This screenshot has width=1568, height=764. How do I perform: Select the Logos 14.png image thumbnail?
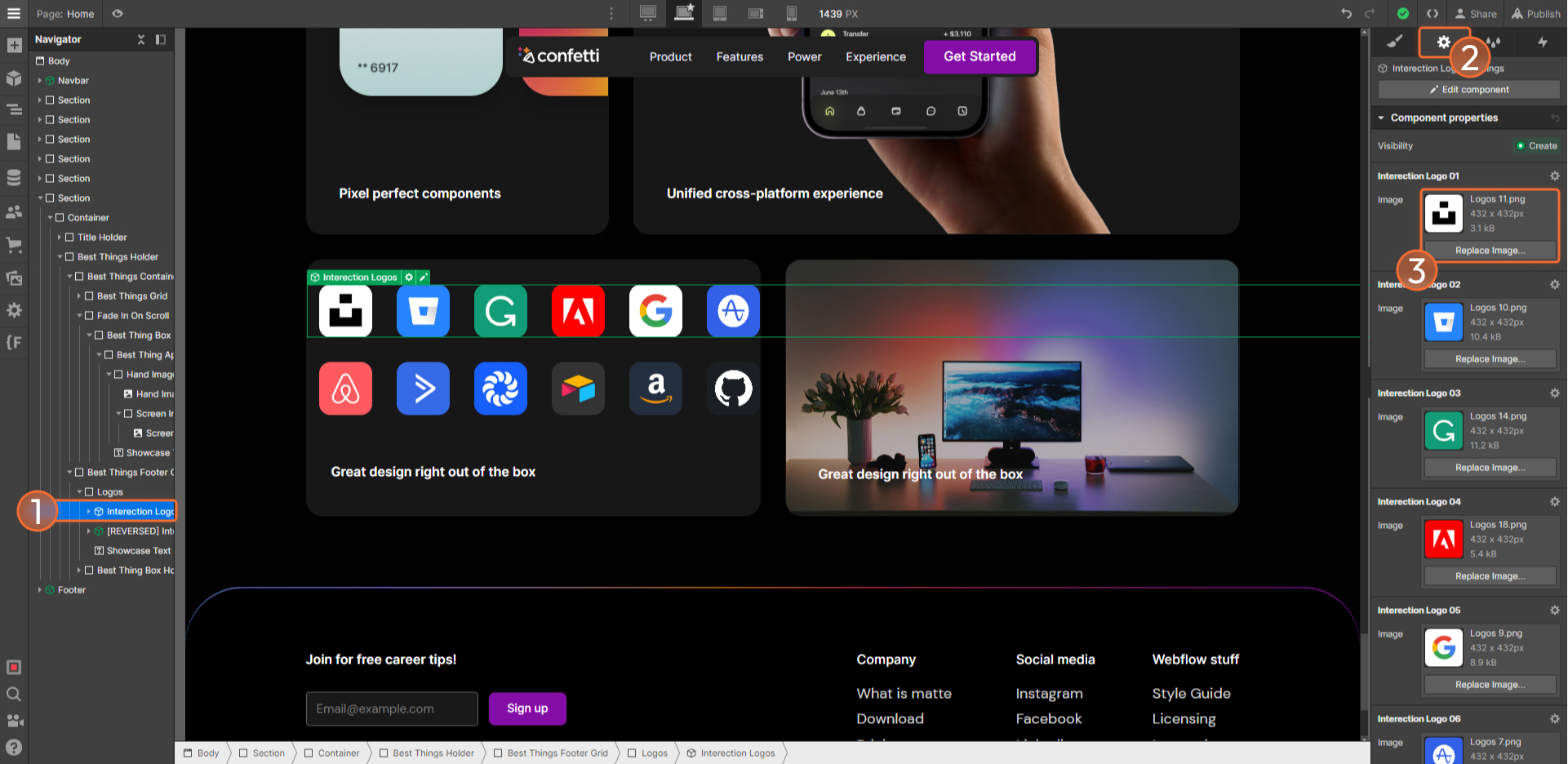[1443, 431]
